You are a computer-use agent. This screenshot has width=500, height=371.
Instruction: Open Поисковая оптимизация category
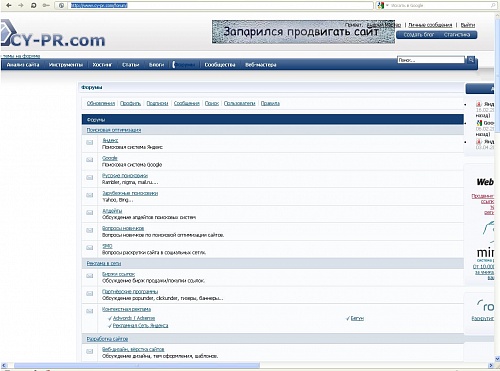[114, 130]
